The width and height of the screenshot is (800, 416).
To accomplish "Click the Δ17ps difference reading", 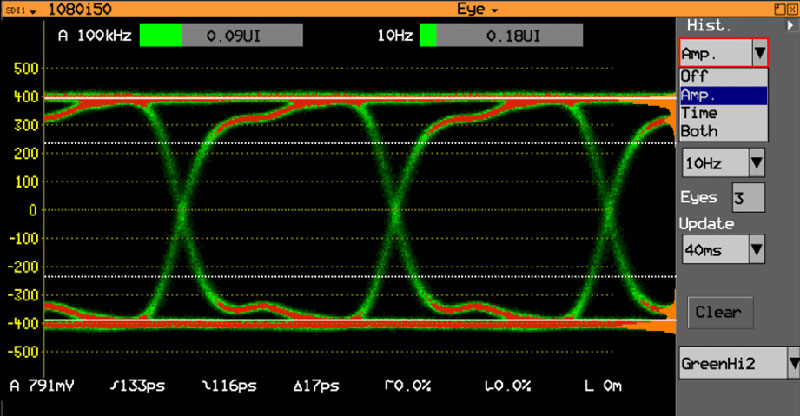I will pyautogui.click(x=316, y=386).
